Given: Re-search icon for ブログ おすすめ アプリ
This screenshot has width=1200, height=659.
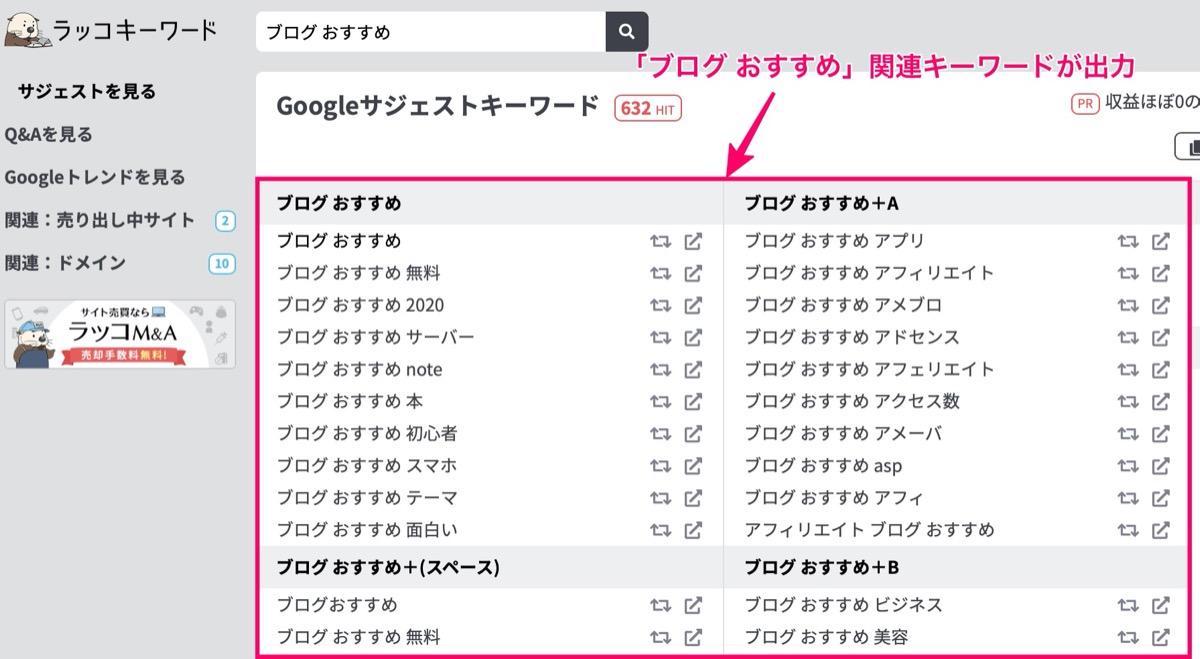Looking at the screenshot, I should tap(1128, 241).
